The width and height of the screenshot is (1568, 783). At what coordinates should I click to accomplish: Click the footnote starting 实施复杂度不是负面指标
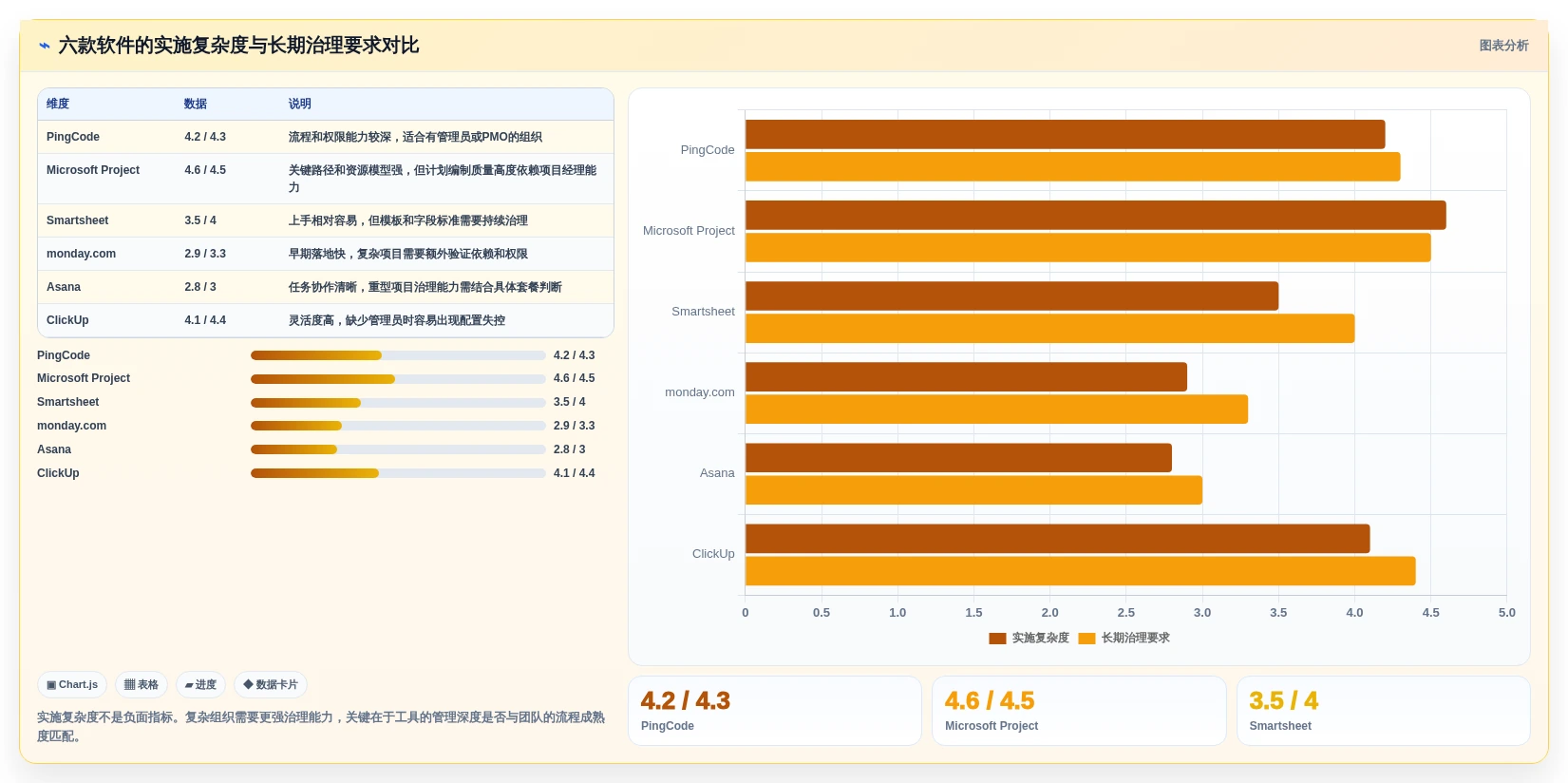321,727
